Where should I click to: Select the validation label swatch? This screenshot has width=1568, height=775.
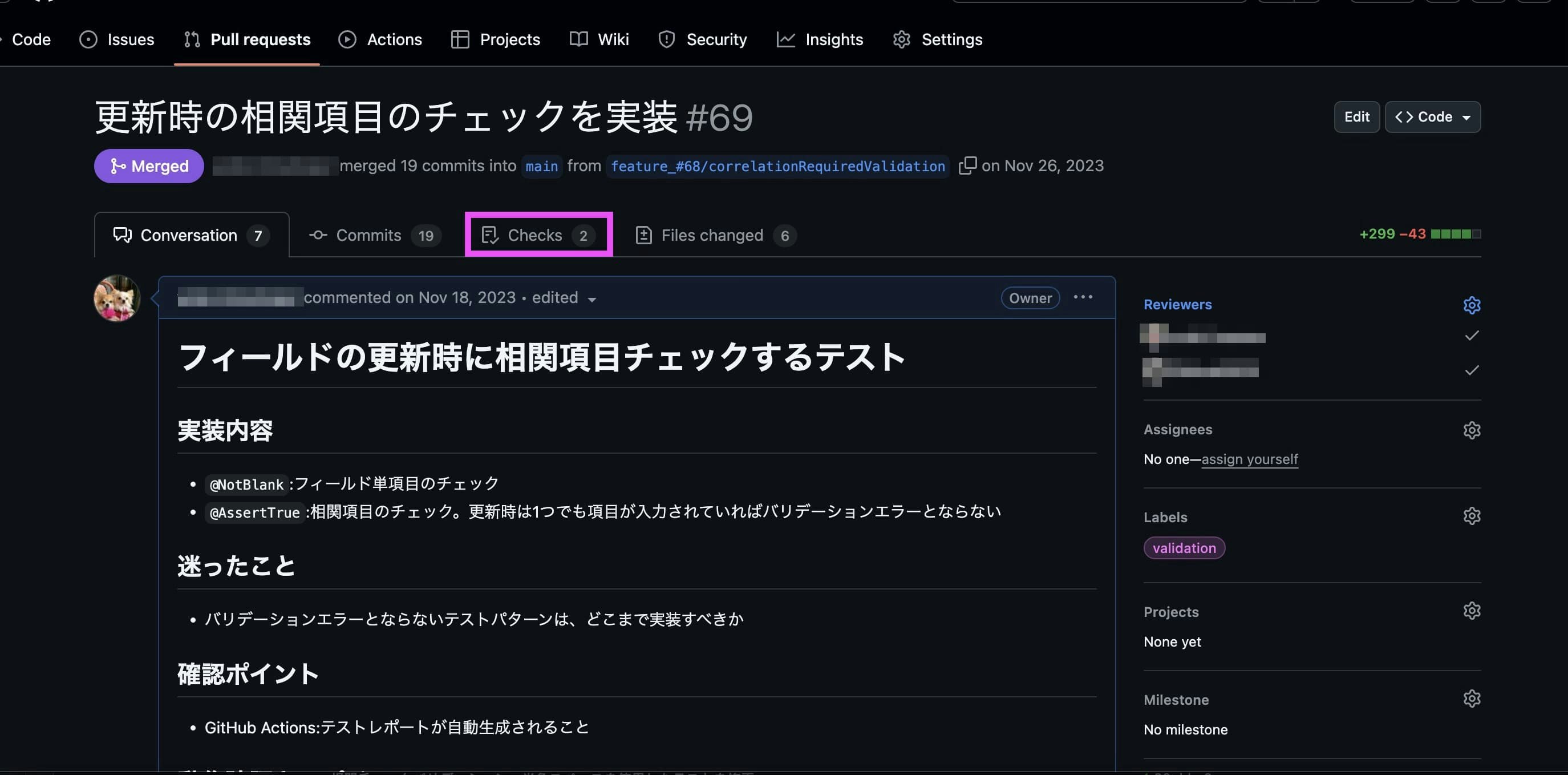pyautogui.click(x=1184, y=547)
